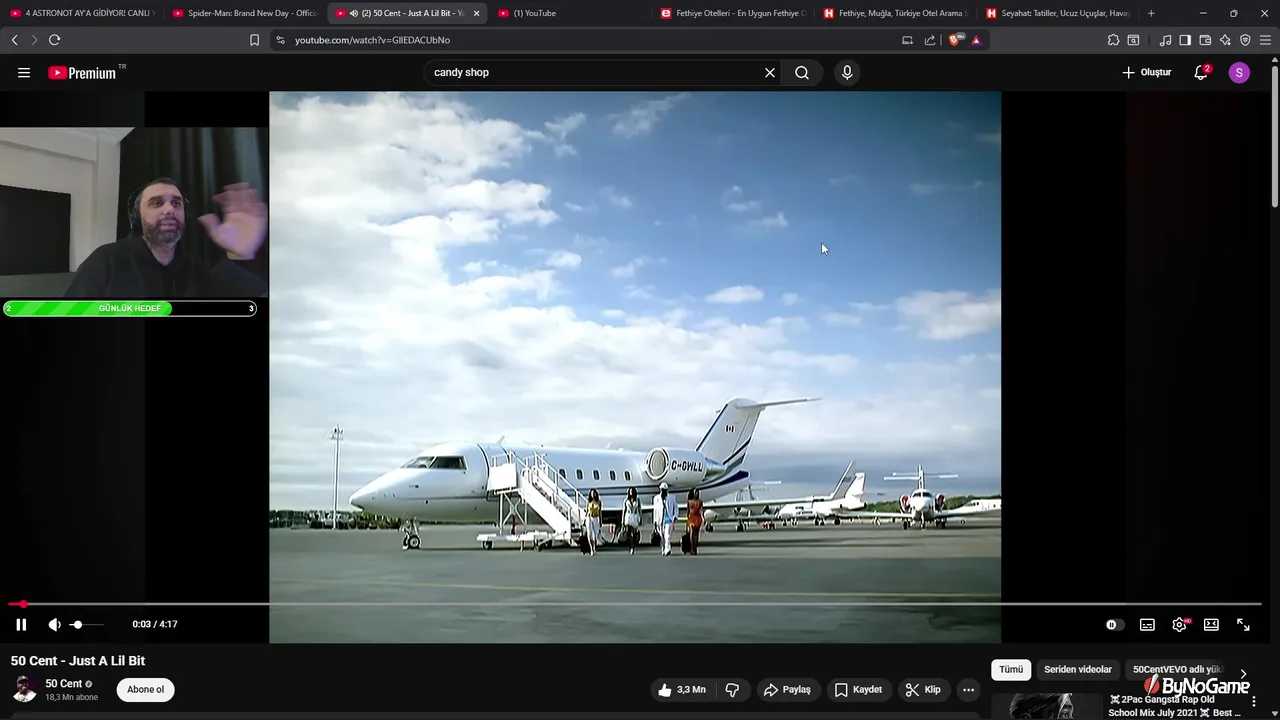The width and height of the screenshot is (1280, 720).
Task: Open the Oluştur create menu
Action: coord(1147,72)
